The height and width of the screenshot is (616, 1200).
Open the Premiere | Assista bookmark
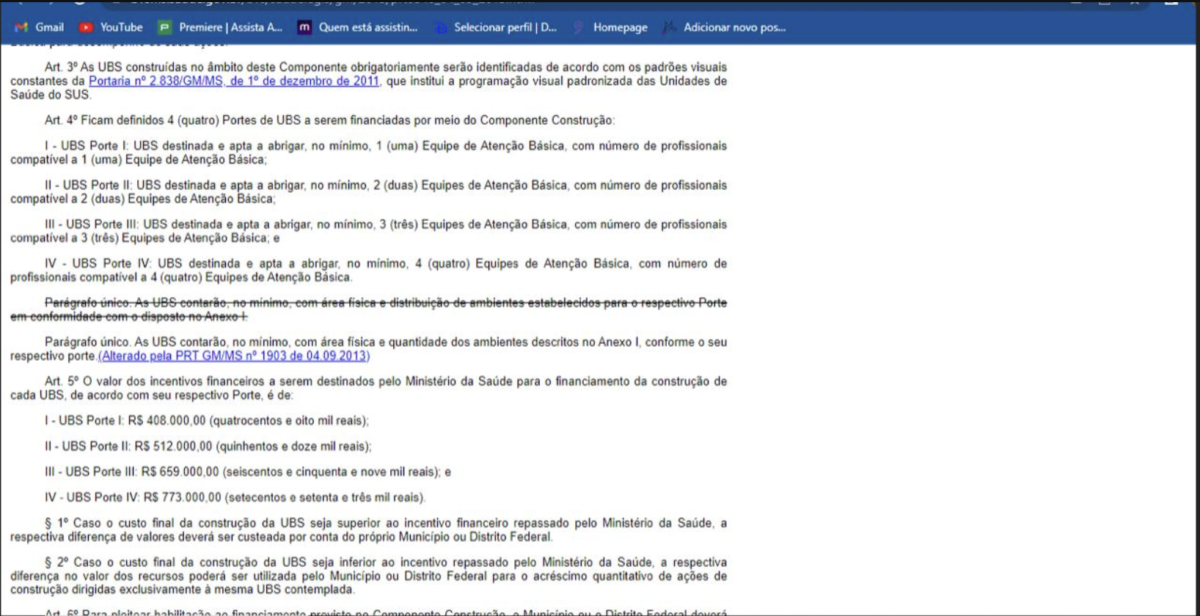click(x=226, y=27)
